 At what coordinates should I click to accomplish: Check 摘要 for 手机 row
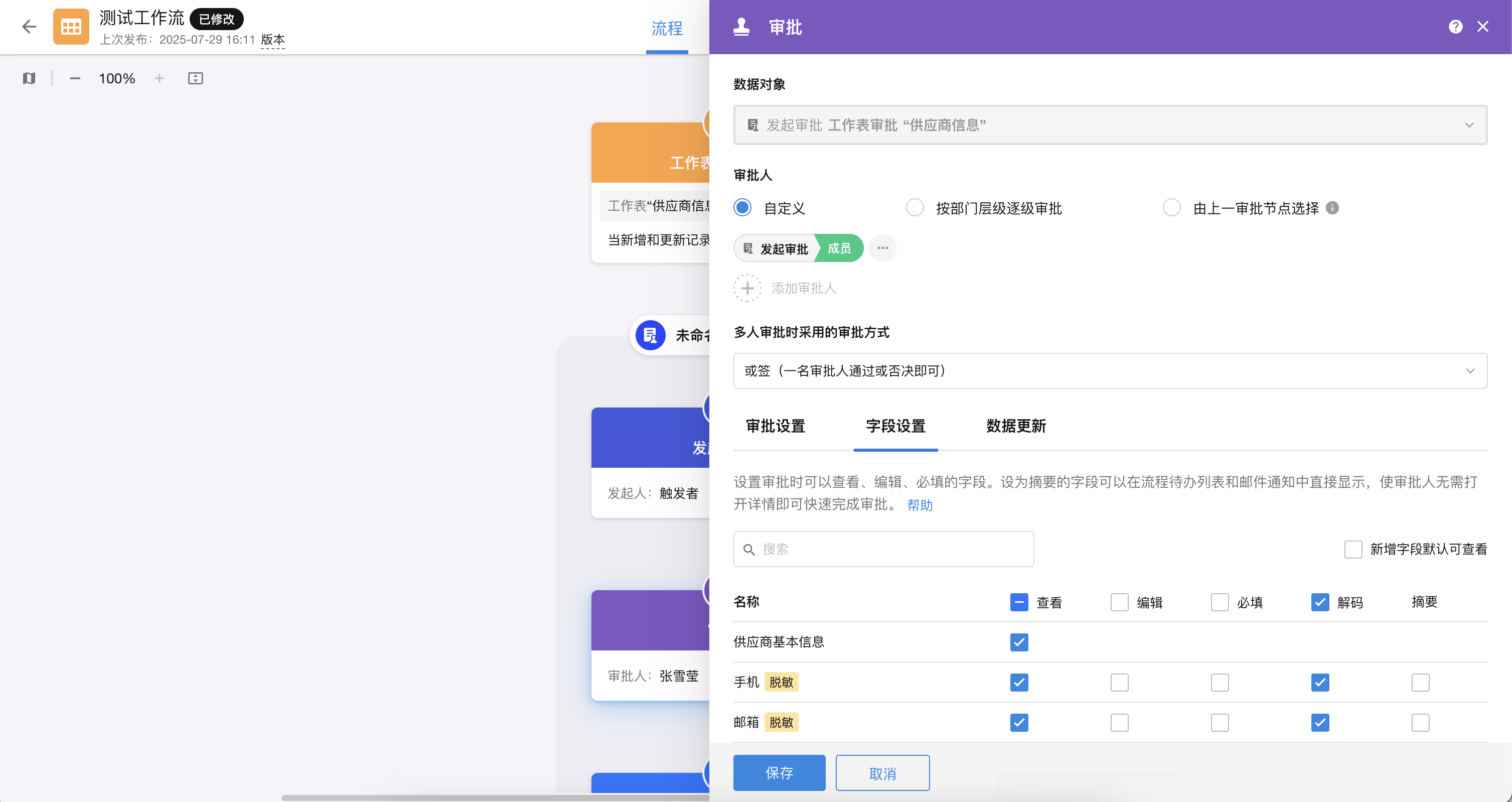1420,682
